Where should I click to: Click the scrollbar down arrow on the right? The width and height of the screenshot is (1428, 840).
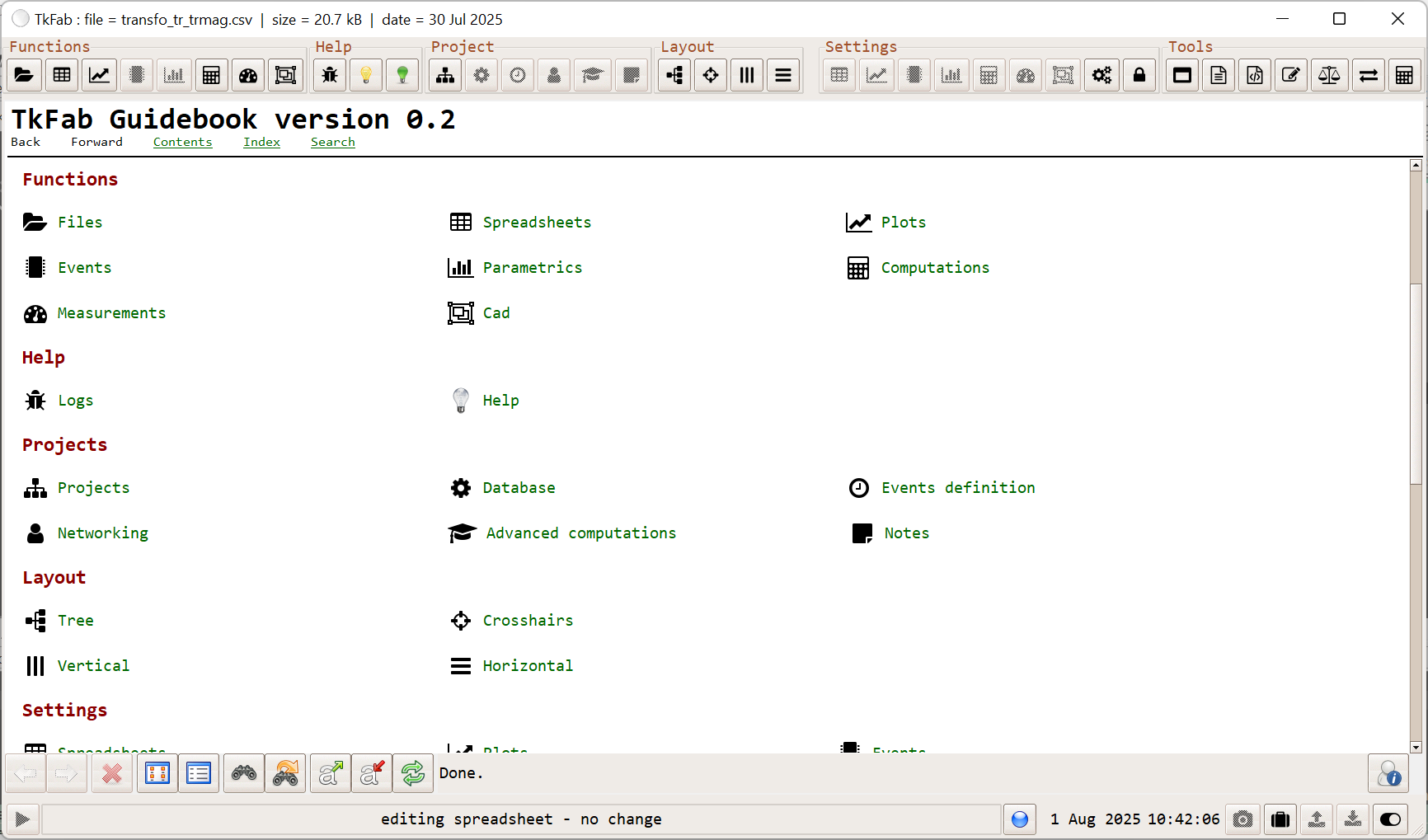point(1416,748)
